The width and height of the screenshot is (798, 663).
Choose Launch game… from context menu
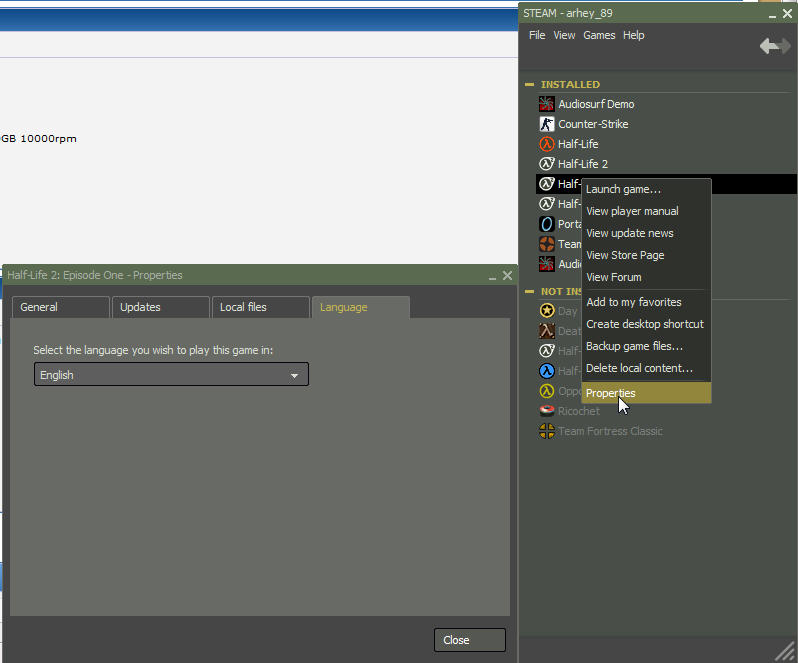(646, 189)
